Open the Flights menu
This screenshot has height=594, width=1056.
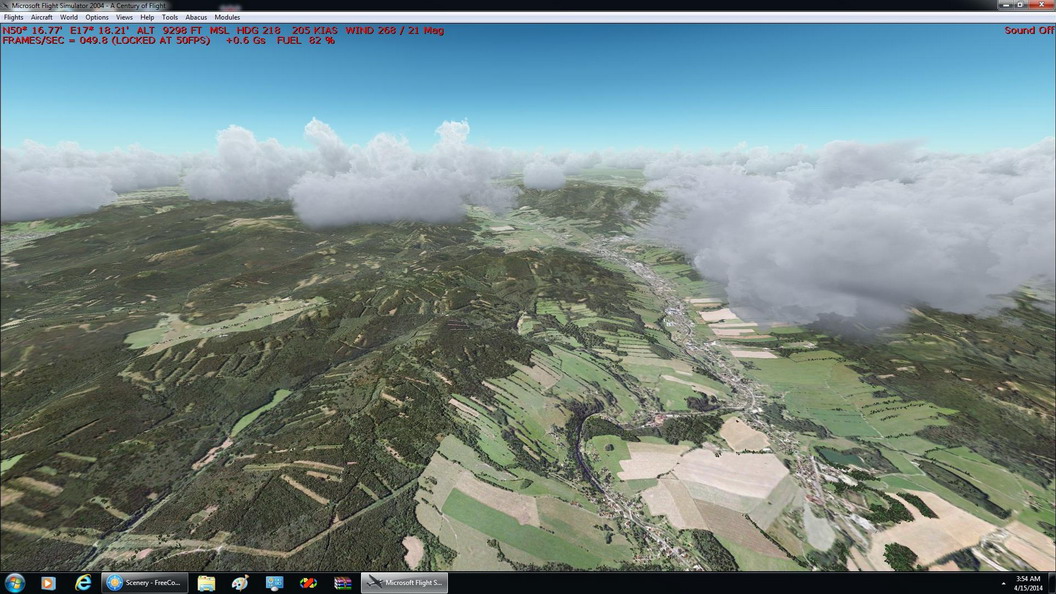click(13, 18)
